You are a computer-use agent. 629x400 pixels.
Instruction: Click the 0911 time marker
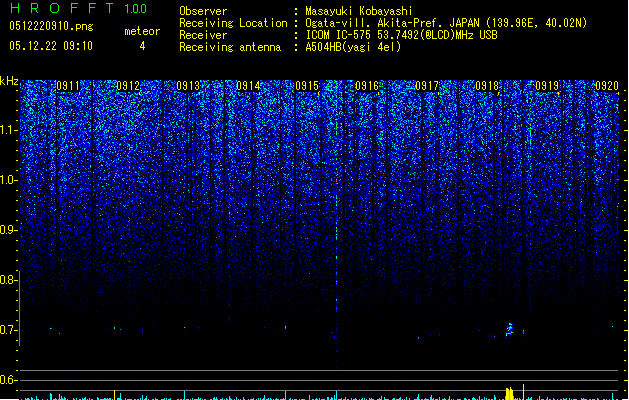[x=68, y=86]
